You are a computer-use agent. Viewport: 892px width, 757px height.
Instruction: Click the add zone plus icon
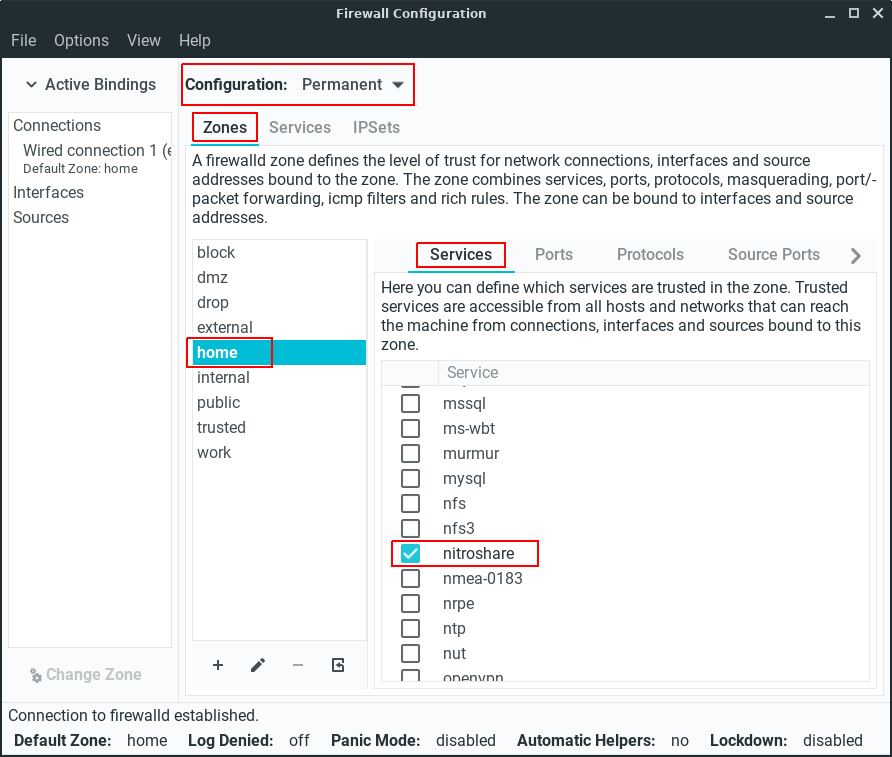point(218,665)
